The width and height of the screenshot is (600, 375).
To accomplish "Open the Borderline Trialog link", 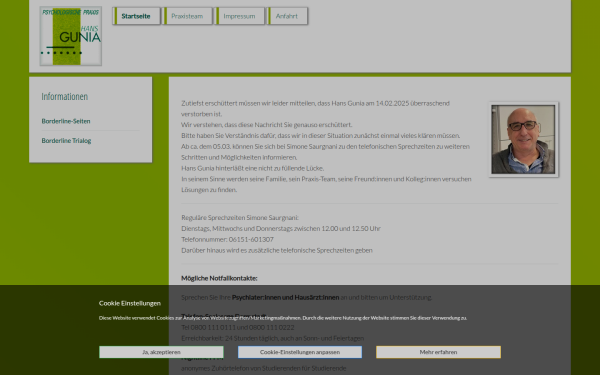I will pyautogui.click(x=66, y=140).
